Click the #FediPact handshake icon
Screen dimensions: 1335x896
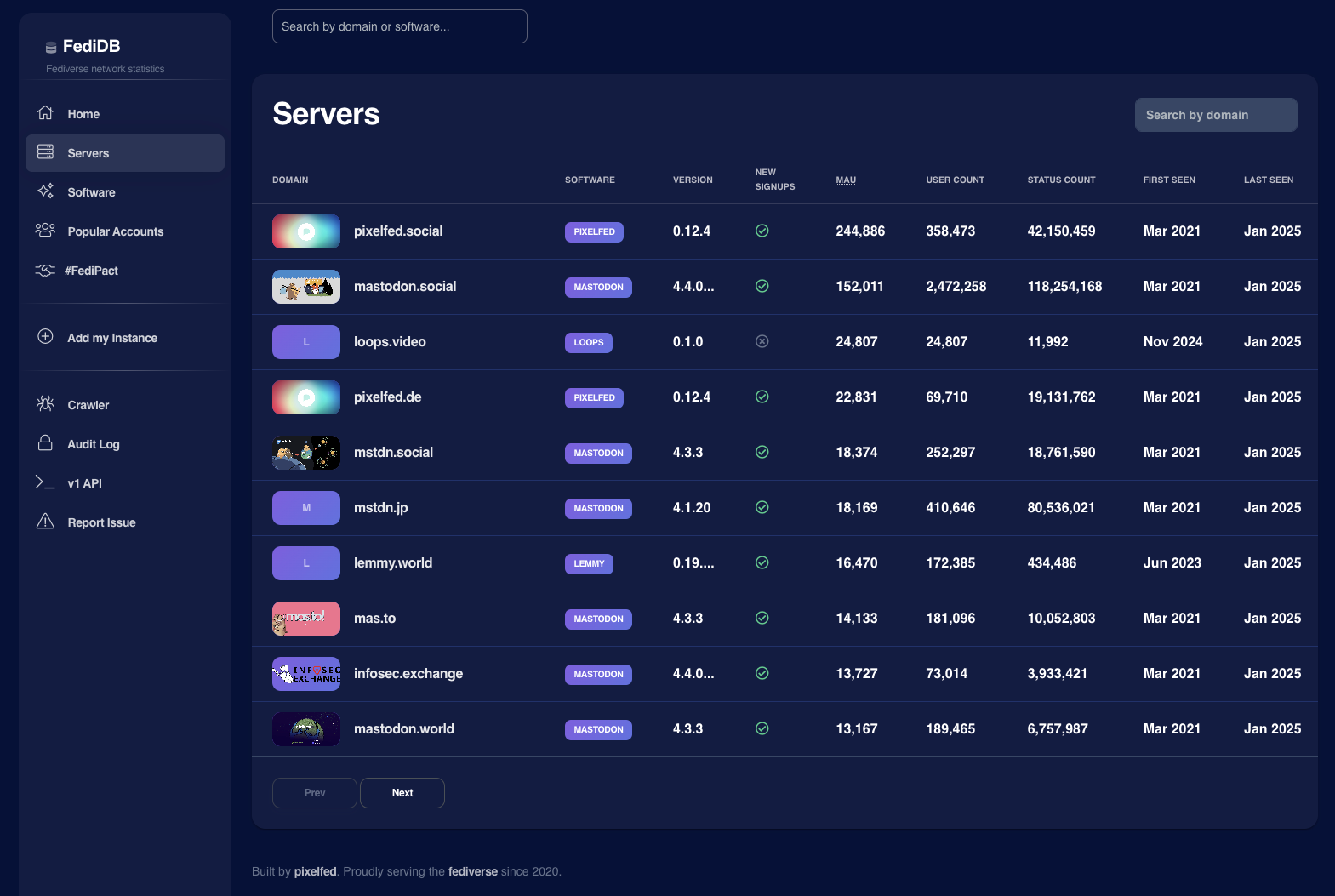pyautogui.click(x=45, y=270)
